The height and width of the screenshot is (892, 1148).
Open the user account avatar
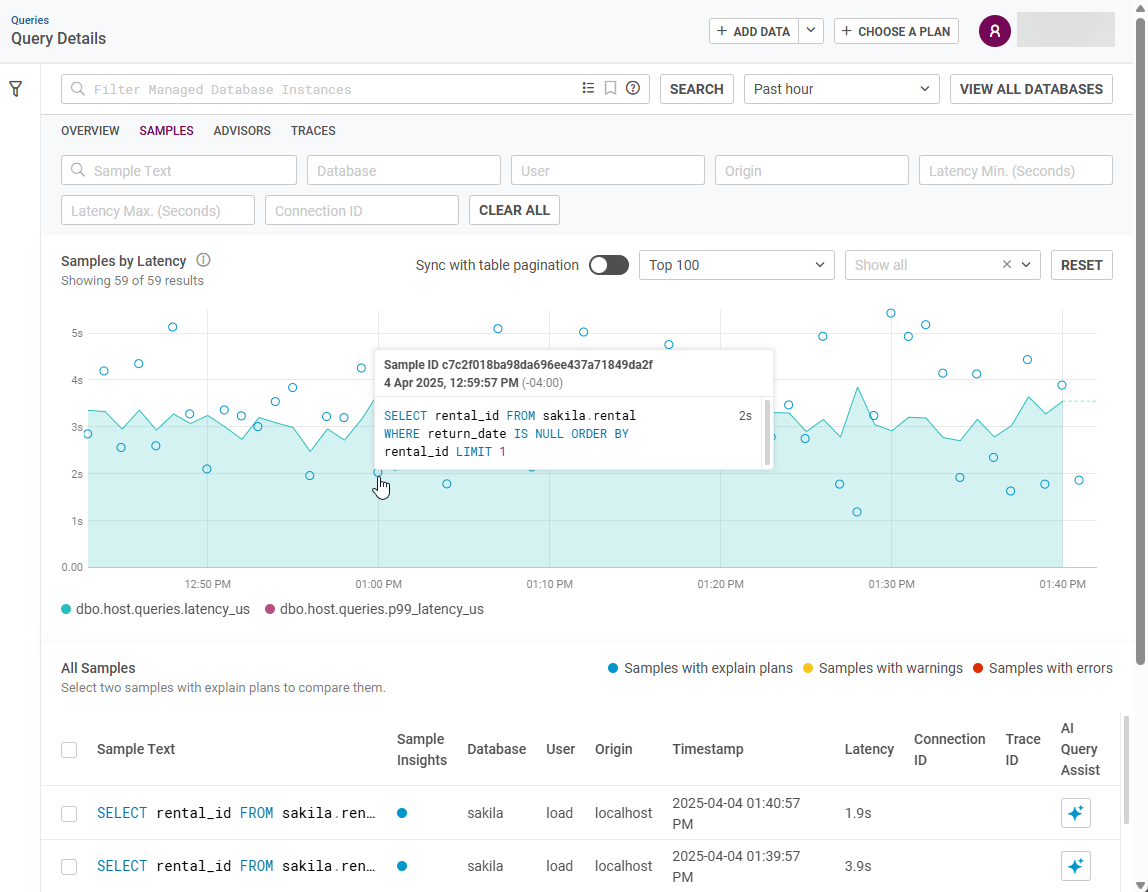[x=994, y=31]
